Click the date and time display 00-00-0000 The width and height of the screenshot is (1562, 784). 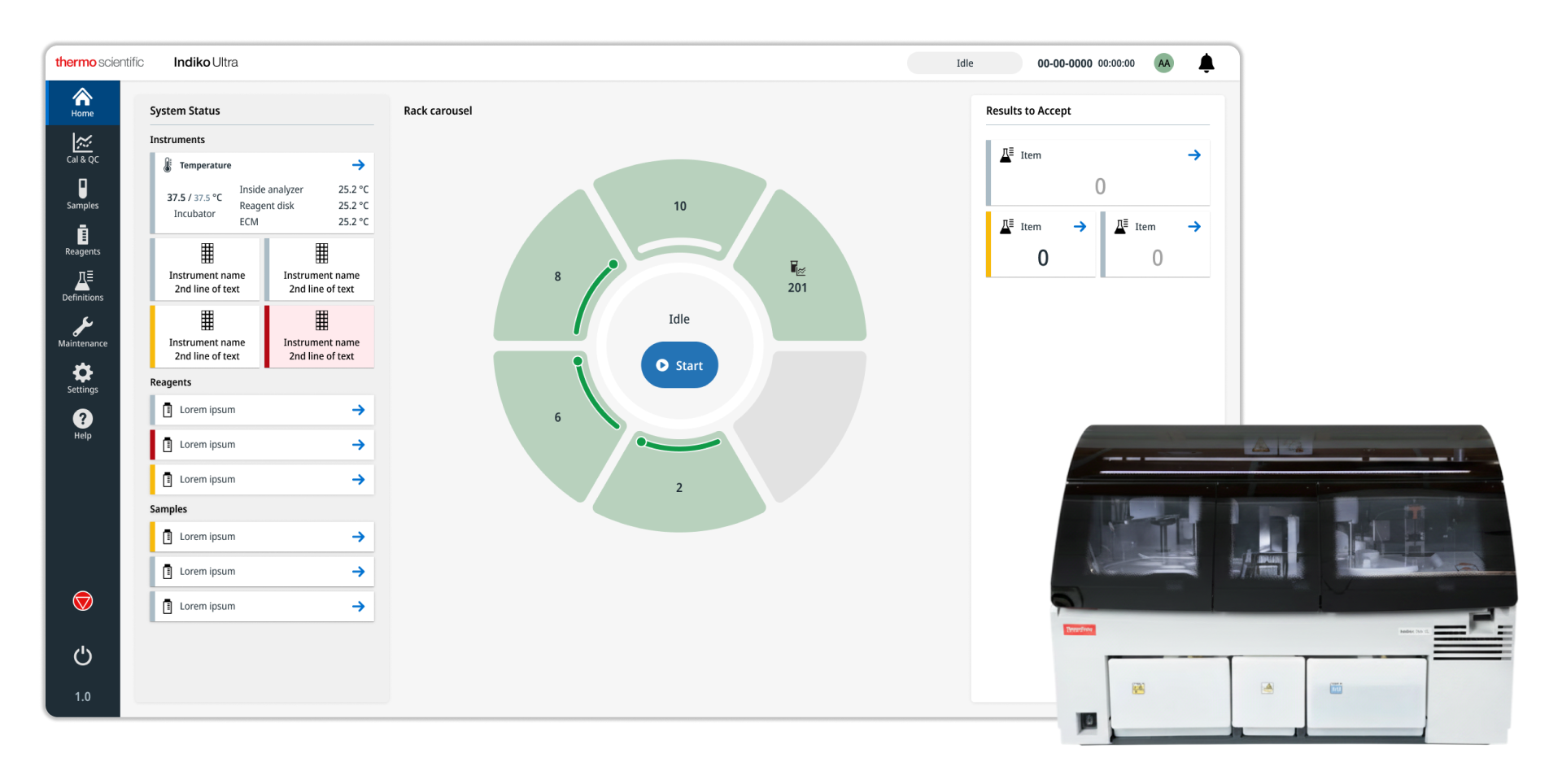click(1085, 63)
